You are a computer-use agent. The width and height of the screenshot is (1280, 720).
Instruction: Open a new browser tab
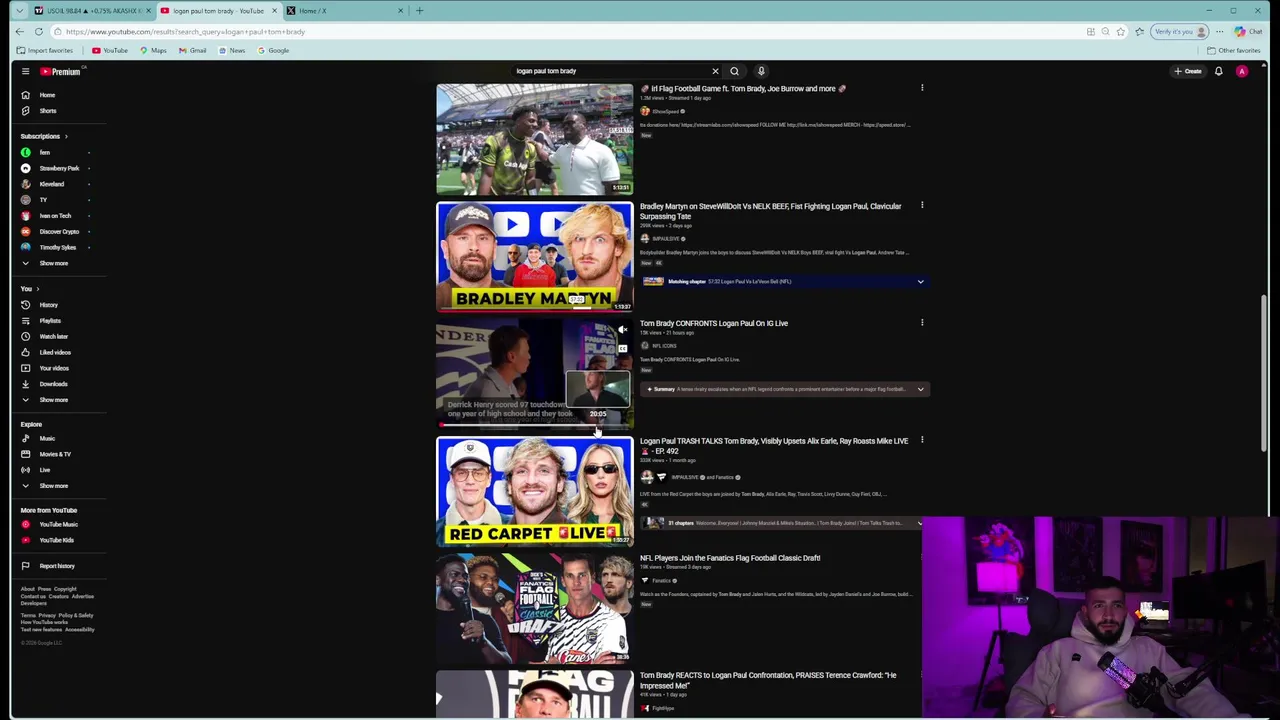coord(419,11)
